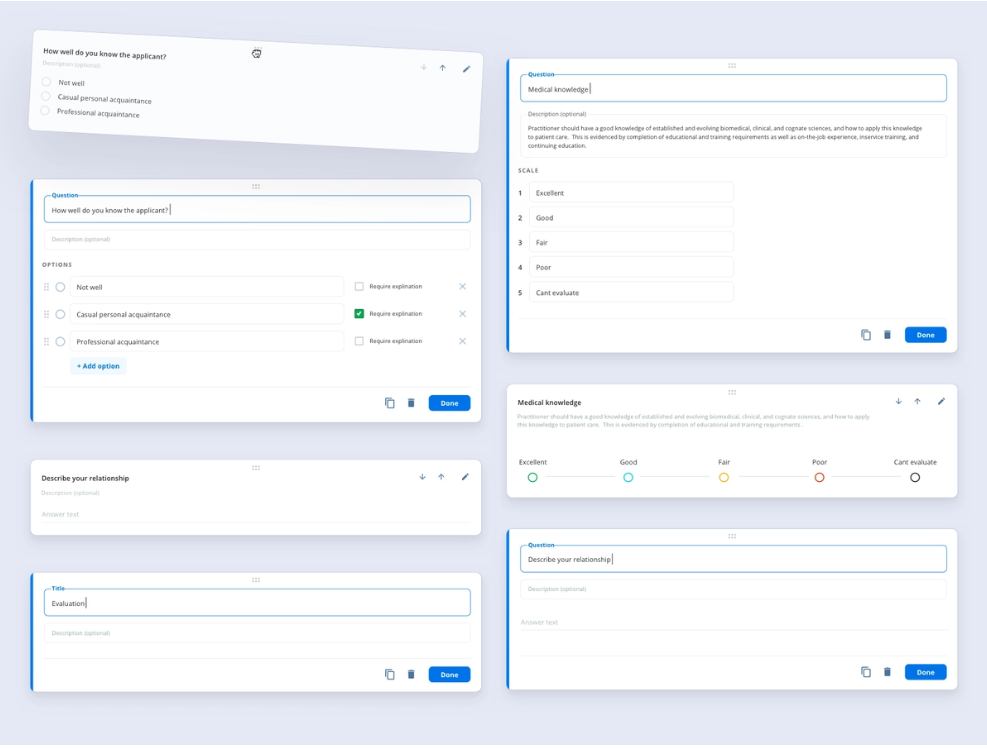Select yellow 'Fair' rating circle
This screenshot has width=987, height=749.
[724, 478]
